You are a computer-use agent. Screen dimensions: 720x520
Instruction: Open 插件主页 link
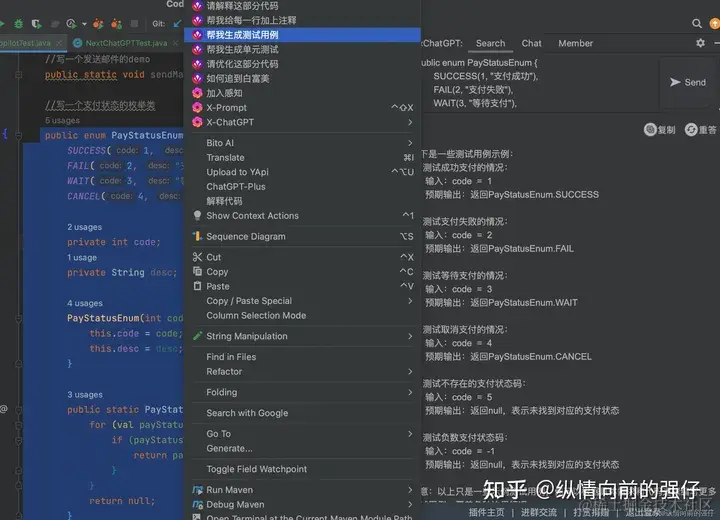point(486,512)
